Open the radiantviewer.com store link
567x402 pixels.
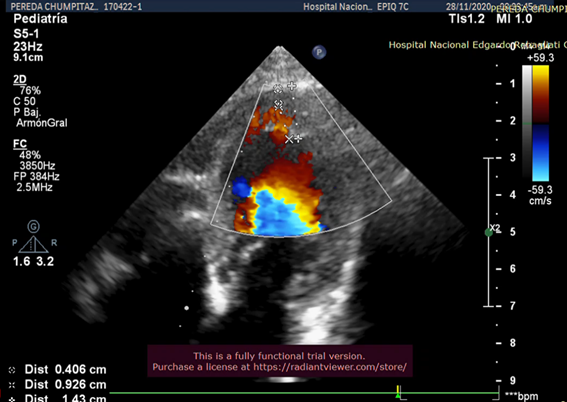[x=330, y=367]
